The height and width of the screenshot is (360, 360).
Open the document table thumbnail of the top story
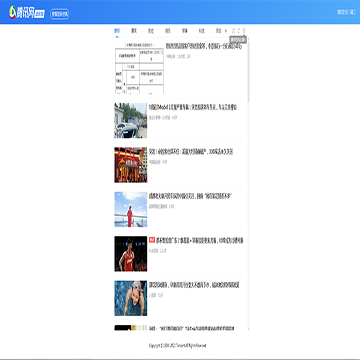click(x=139, y=68)
